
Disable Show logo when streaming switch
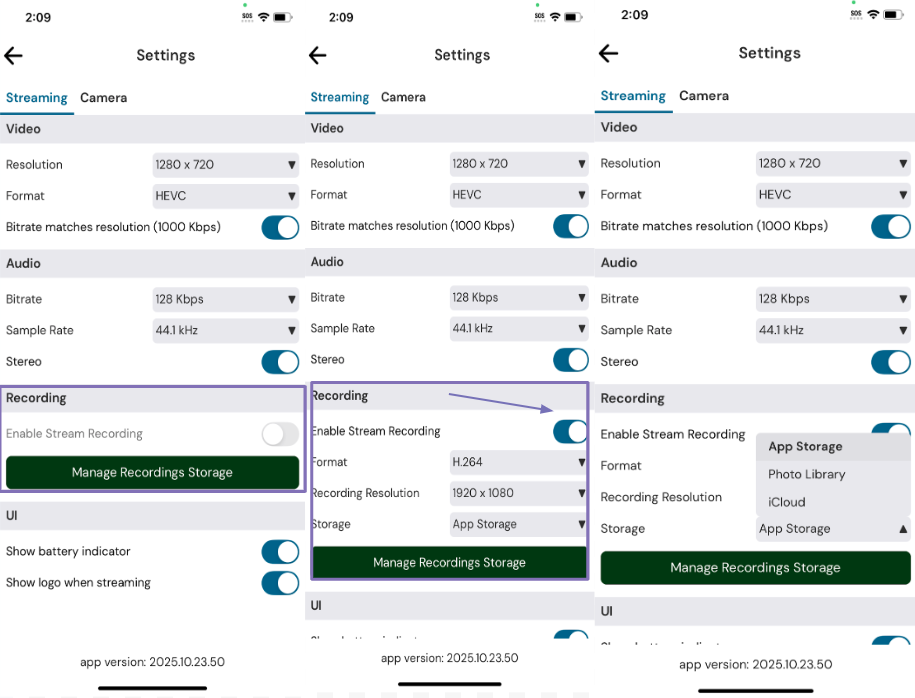click(x=280, y=582)
